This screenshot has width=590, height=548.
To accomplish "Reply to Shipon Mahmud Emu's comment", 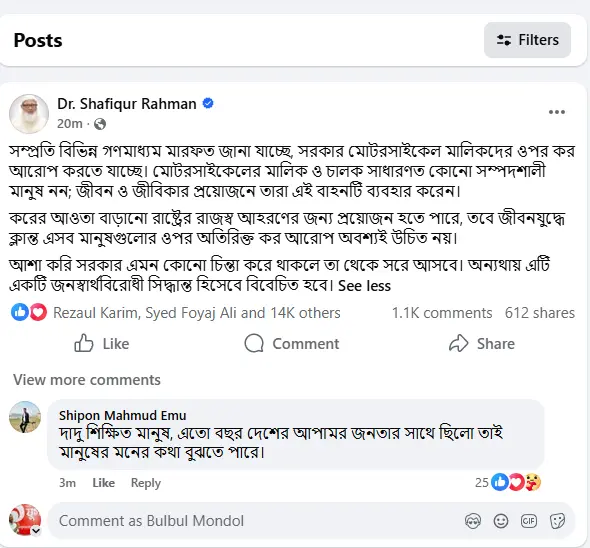I will click(146, 483).
